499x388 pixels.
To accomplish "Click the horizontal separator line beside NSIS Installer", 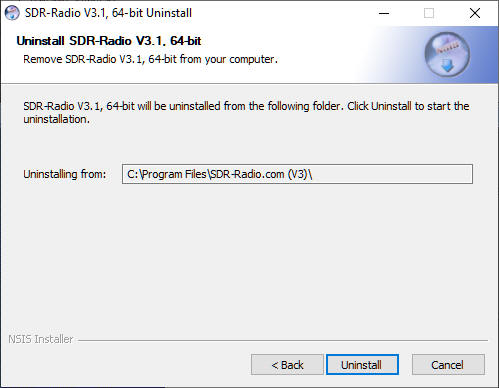I will (x=283, y=341).
